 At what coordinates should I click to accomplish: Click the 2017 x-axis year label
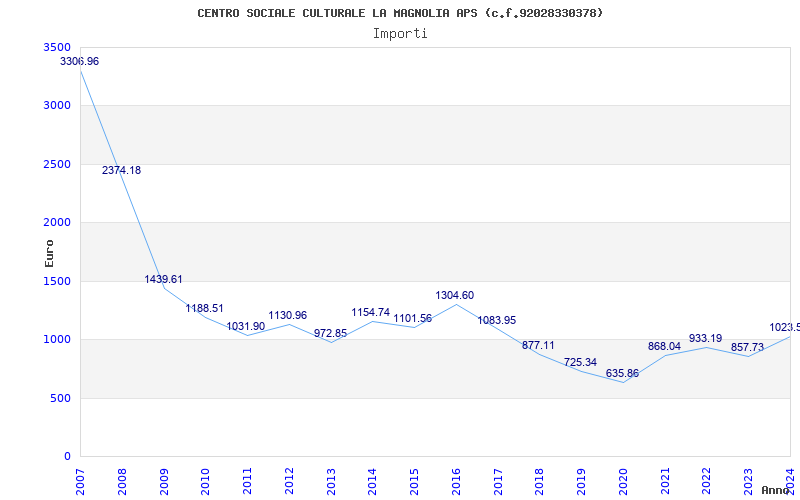pyautogui.click(x=498, y=482)
